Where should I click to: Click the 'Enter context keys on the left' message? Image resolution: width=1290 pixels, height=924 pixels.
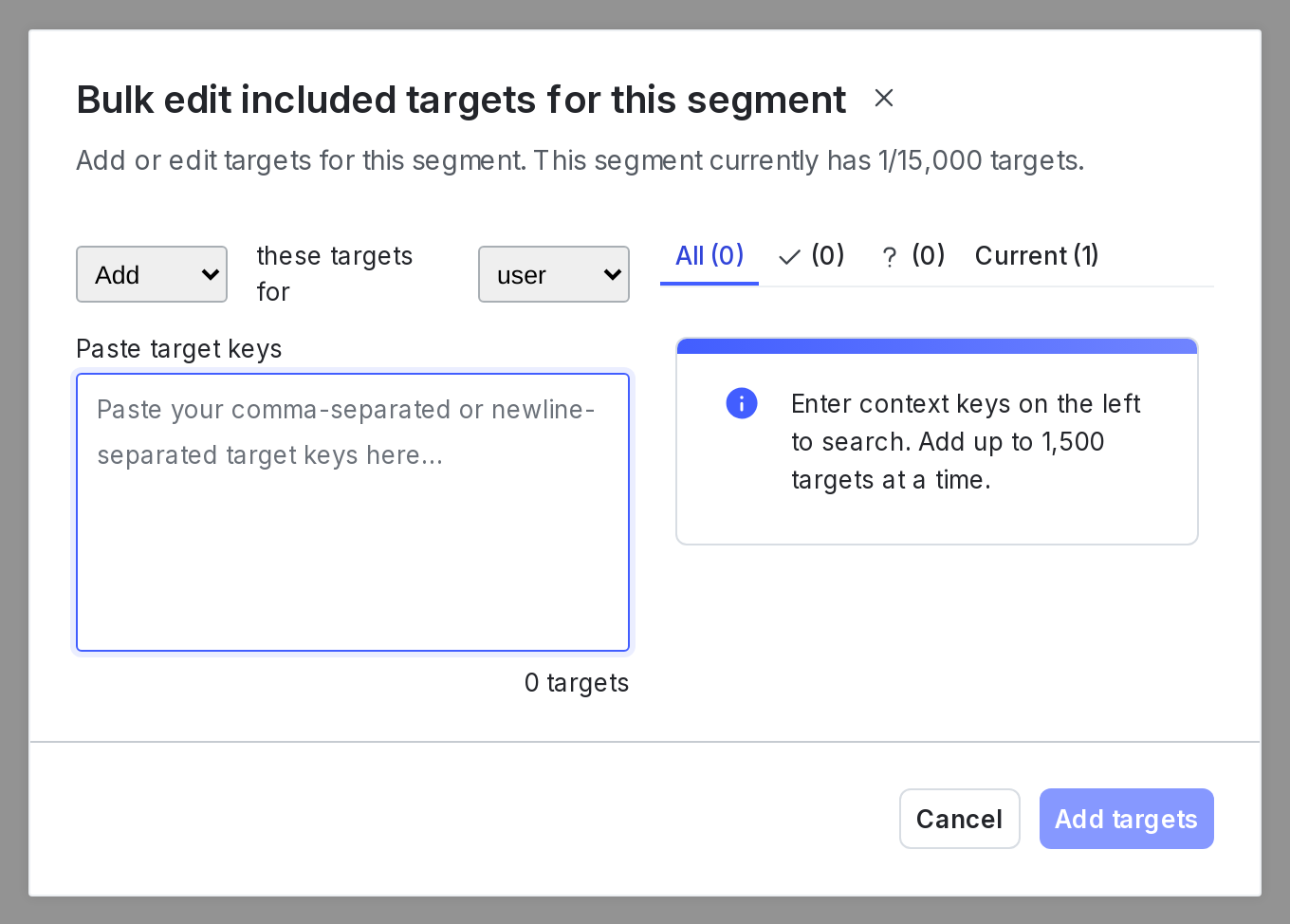click(x=966, y=441)
